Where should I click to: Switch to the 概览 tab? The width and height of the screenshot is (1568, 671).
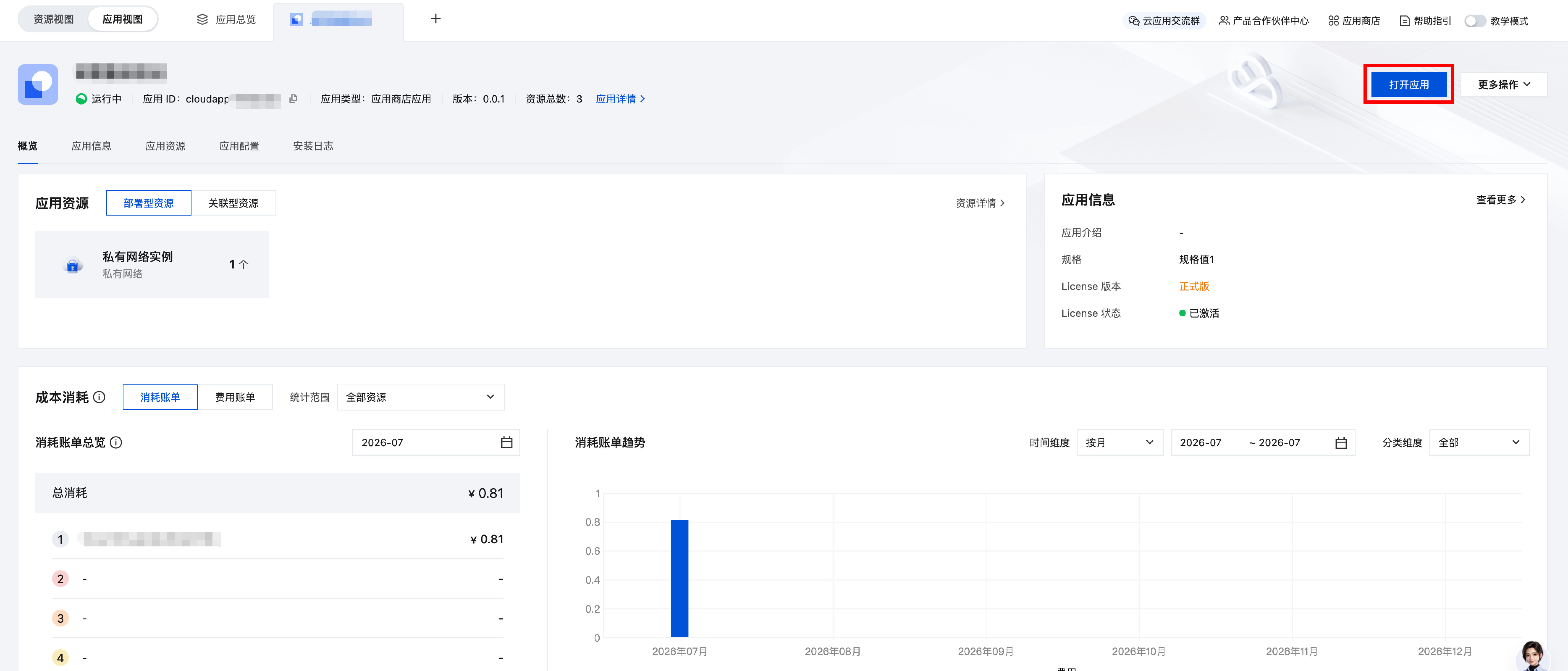27,146
